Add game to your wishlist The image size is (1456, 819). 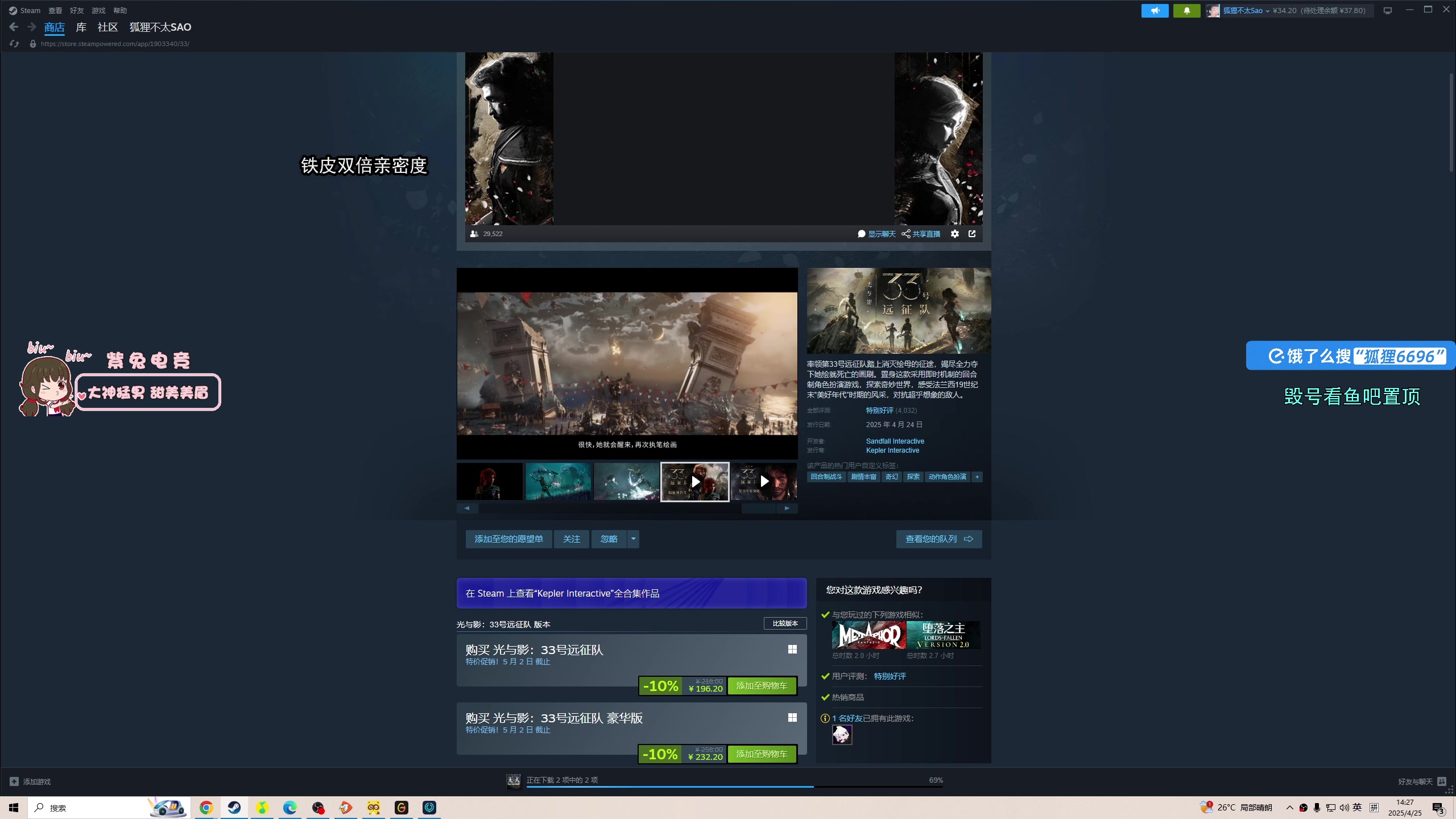point(508,539)
